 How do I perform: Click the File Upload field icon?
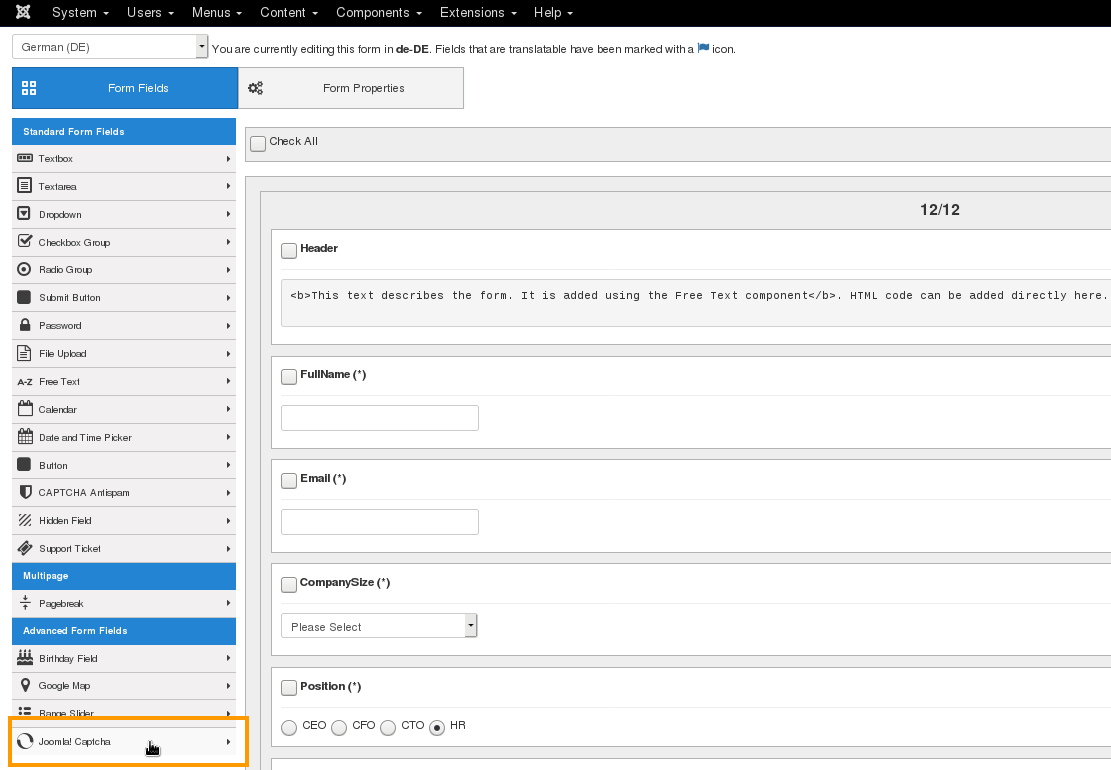(23, 353)
